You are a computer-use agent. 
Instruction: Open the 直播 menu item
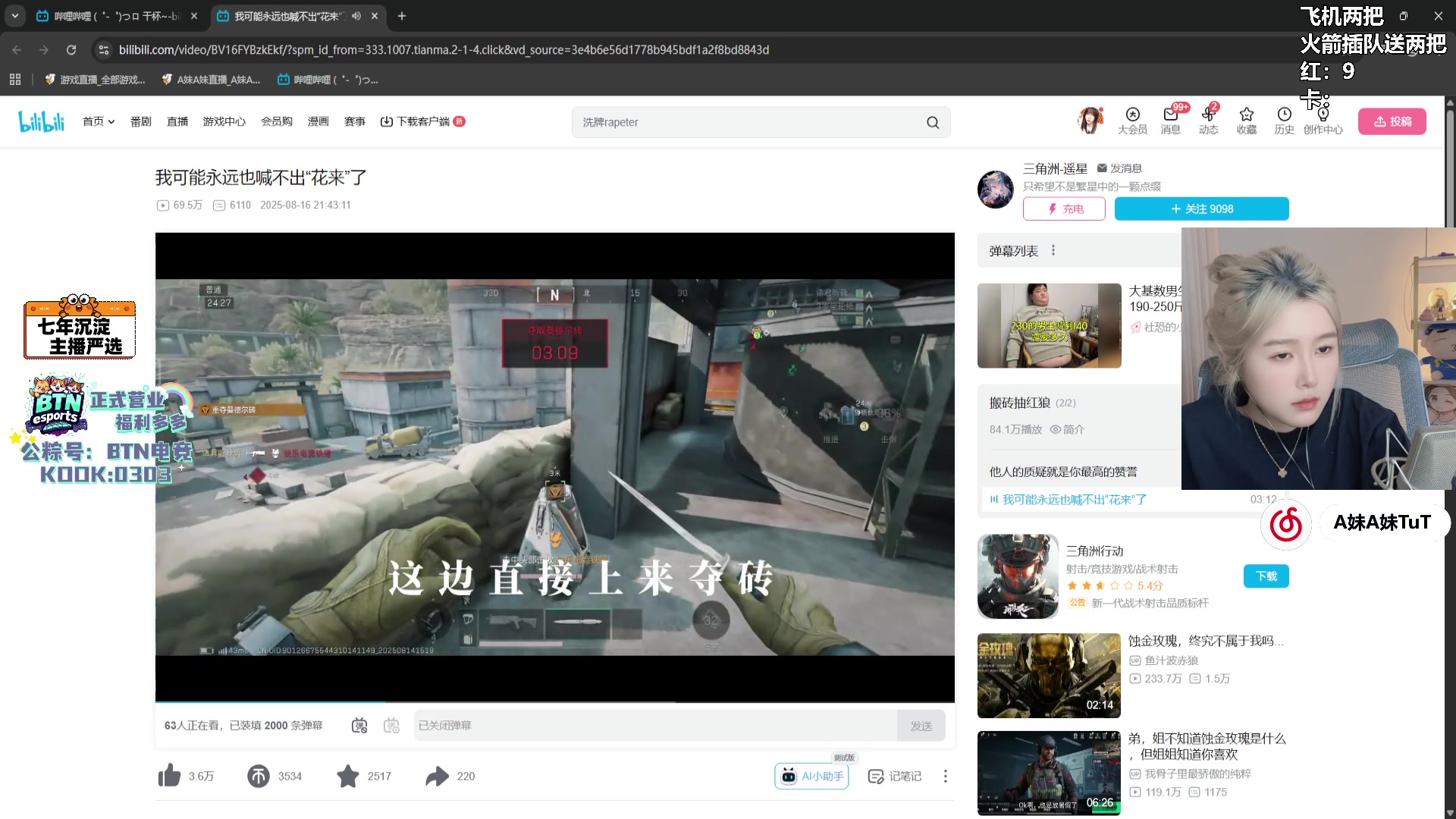177,121
